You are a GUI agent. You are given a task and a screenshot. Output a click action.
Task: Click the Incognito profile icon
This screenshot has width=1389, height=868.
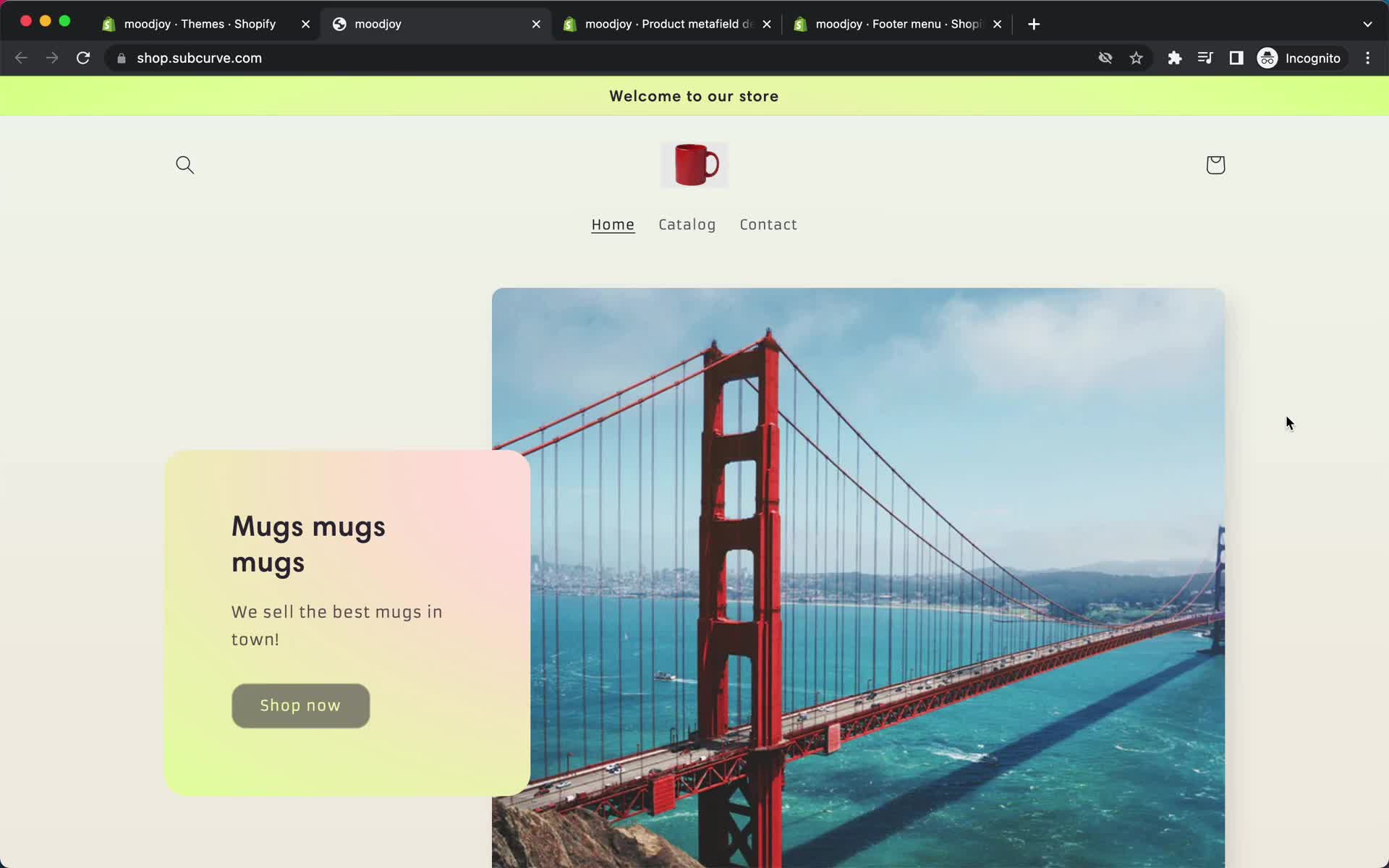click(1267, 57)
